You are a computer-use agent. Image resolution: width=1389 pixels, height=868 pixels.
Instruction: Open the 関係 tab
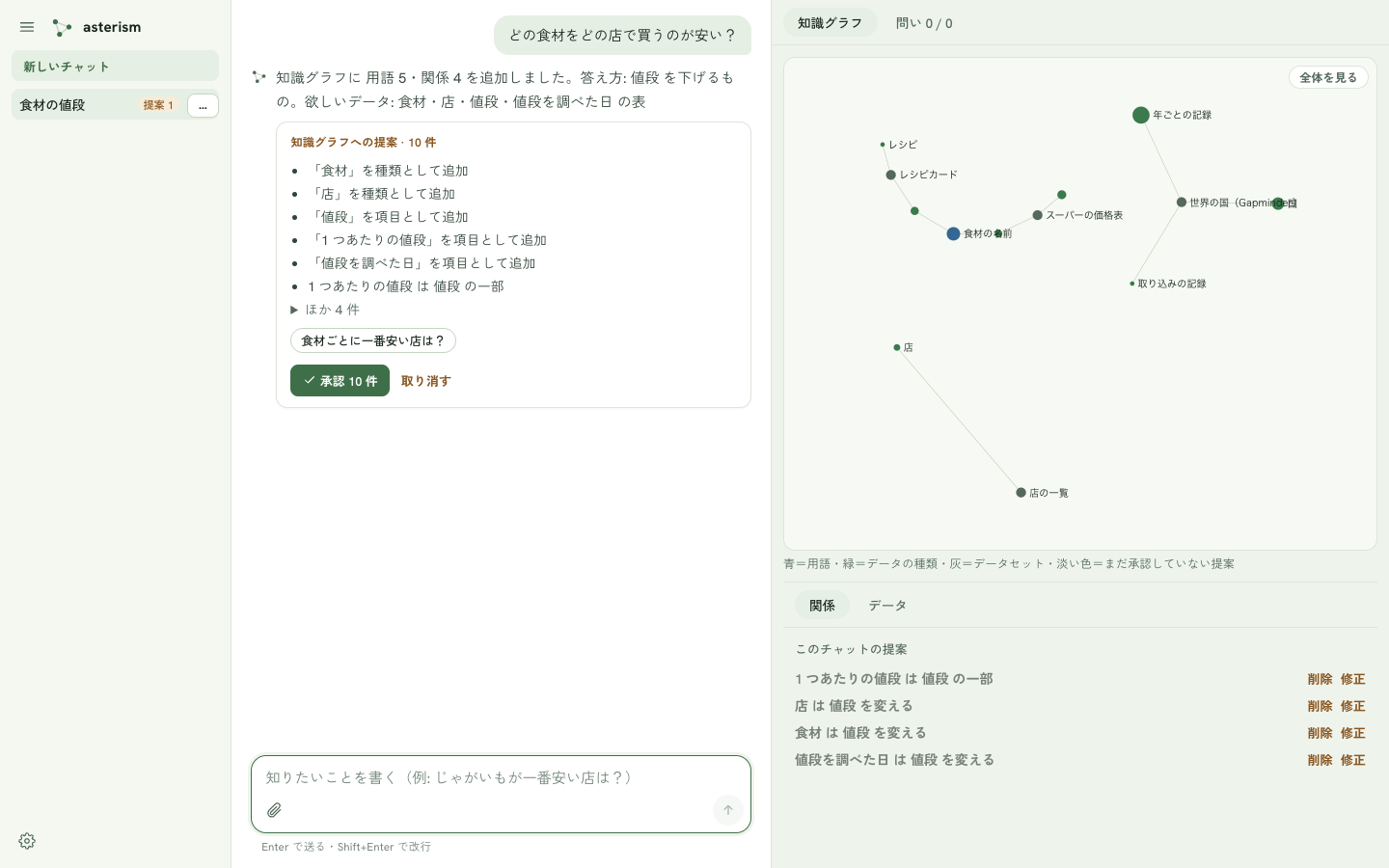tap(822, 606)
